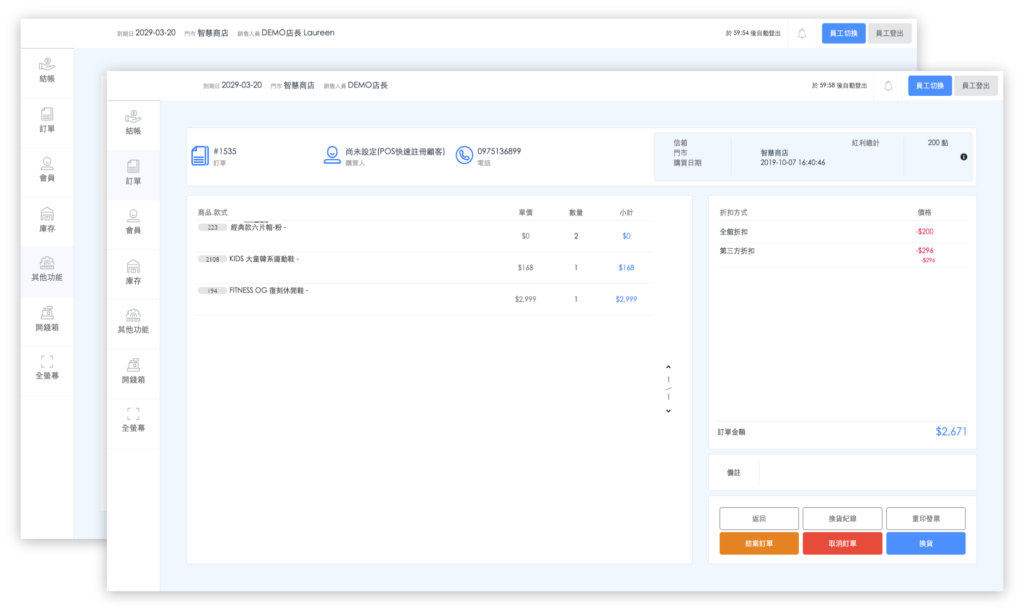Image resolution: width=1024 pixels, height=614 pixels.
Task: Click the up arrow of the item list pager
Action: tap(668, 367)
